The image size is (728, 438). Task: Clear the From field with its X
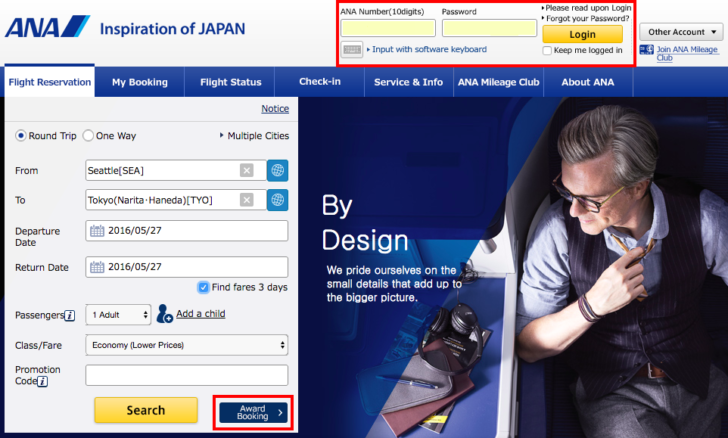pos(247,170)
